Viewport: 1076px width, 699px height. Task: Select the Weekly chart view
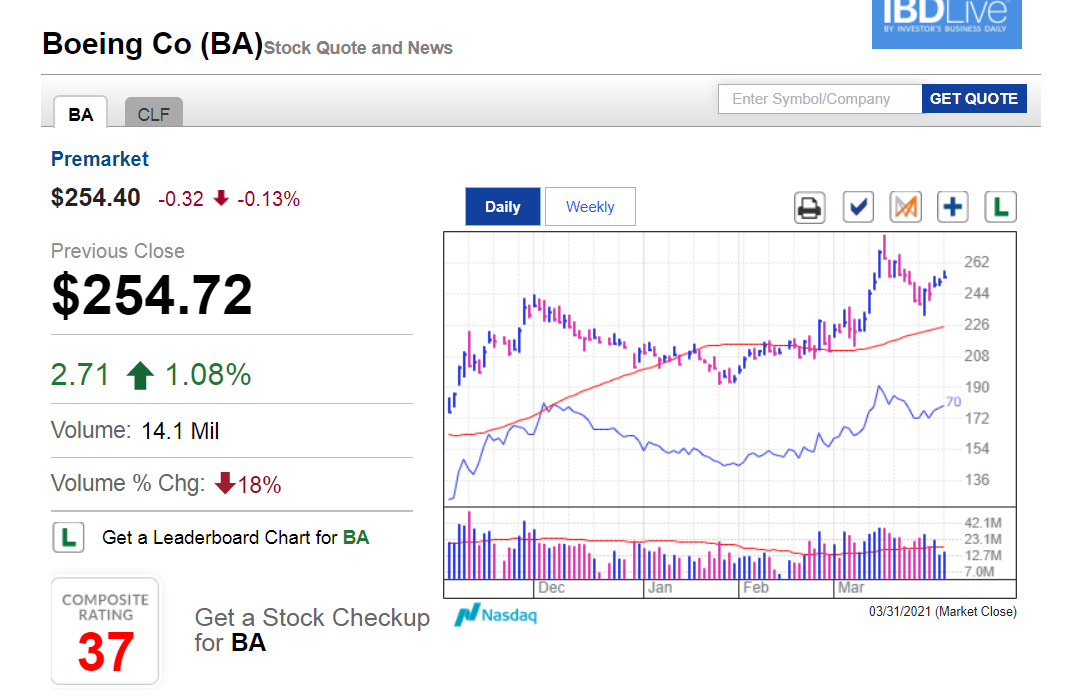(590, 206)
